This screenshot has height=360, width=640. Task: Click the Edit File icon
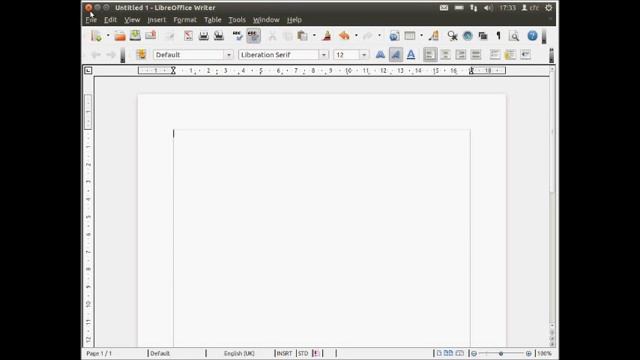(170, 36)
